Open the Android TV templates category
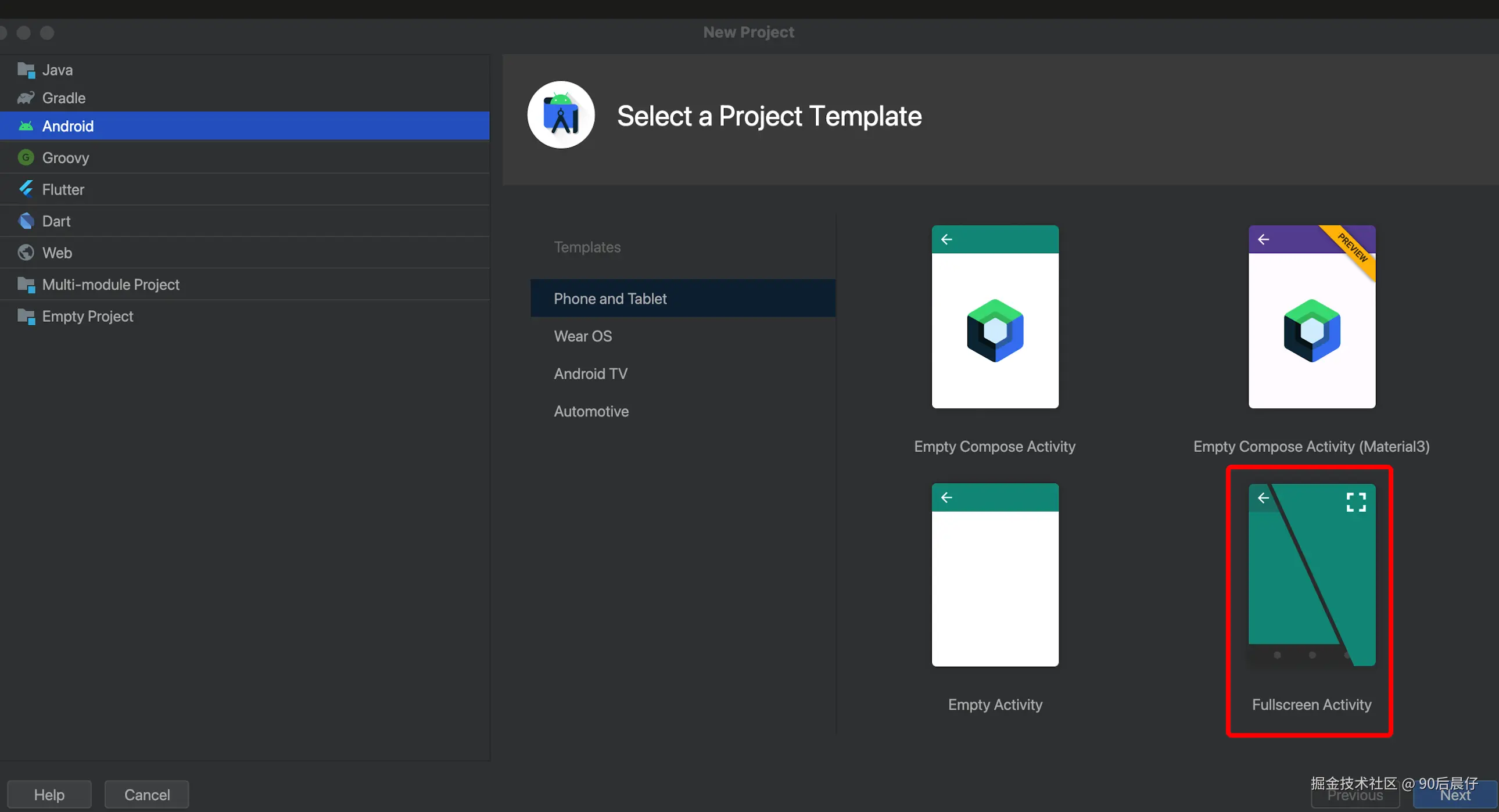 [x=590, y=373]
